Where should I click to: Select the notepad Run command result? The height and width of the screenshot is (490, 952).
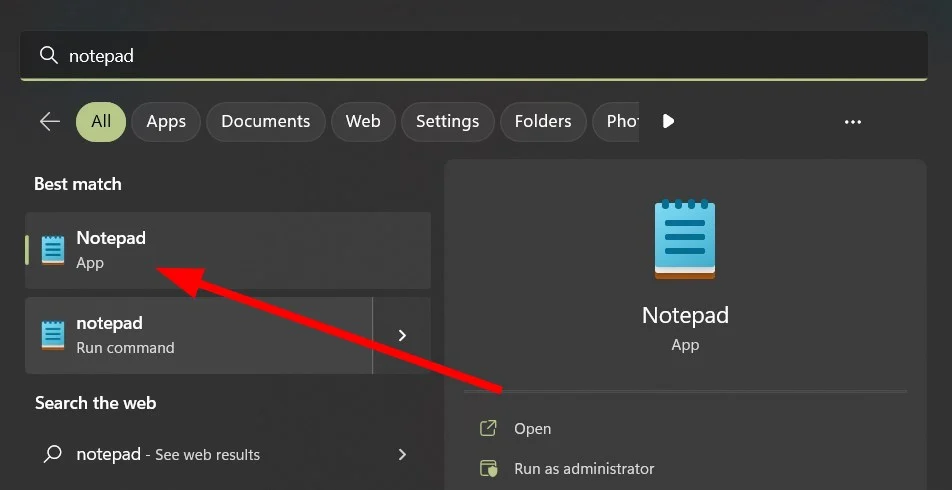[199, 335]
